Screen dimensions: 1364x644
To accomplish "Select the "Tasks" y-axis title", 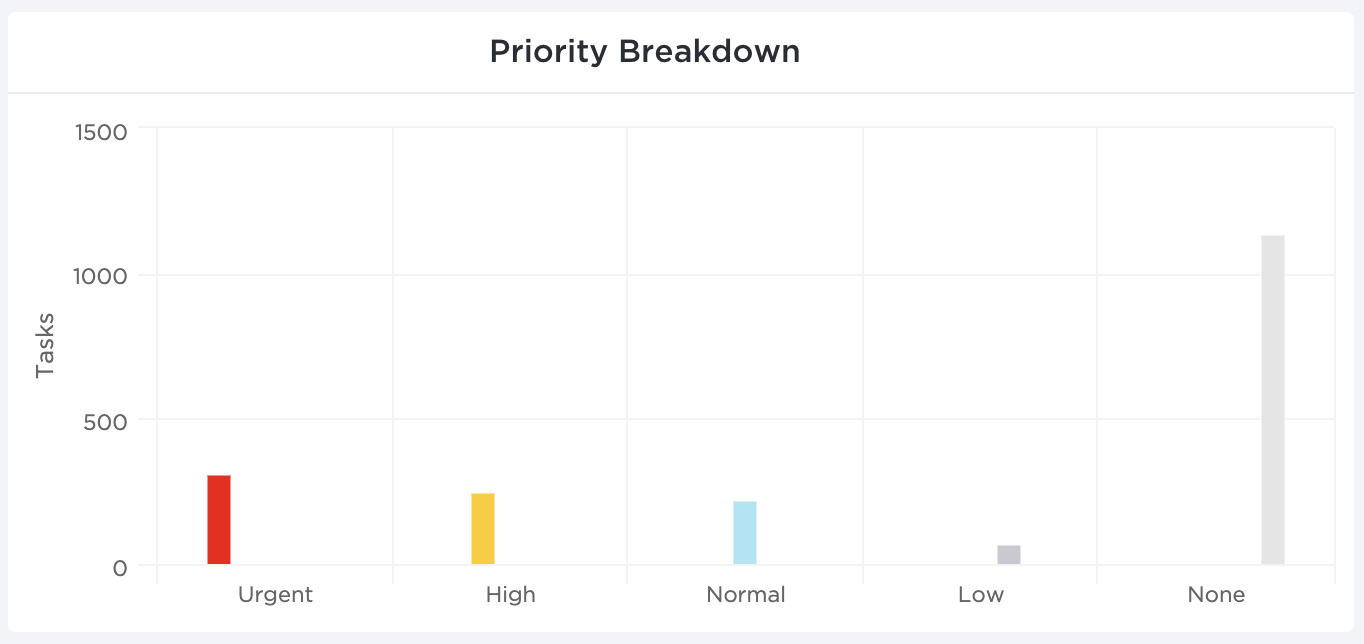I will point(44,346).
